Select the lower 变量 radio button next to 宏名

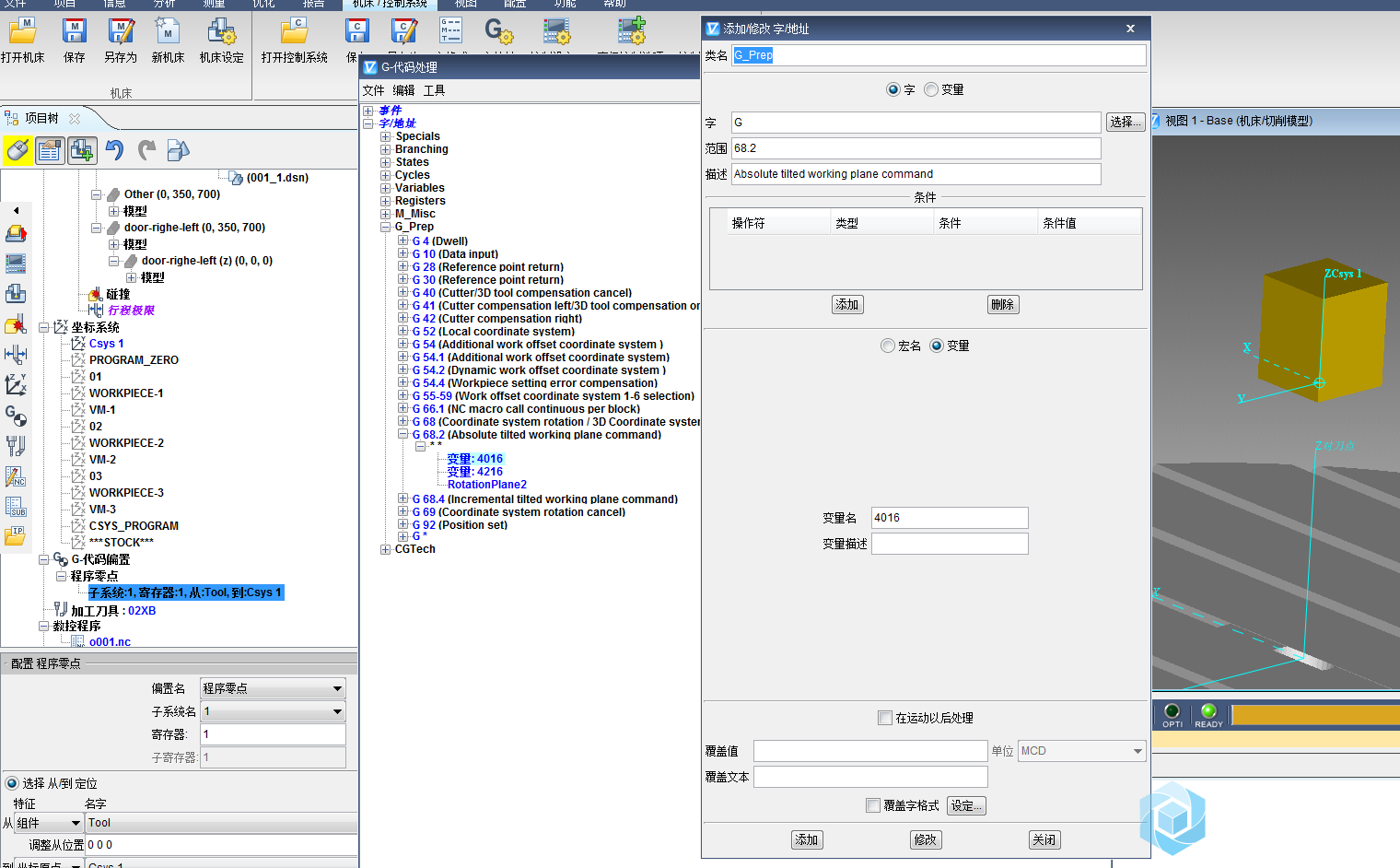pos(937,346)
